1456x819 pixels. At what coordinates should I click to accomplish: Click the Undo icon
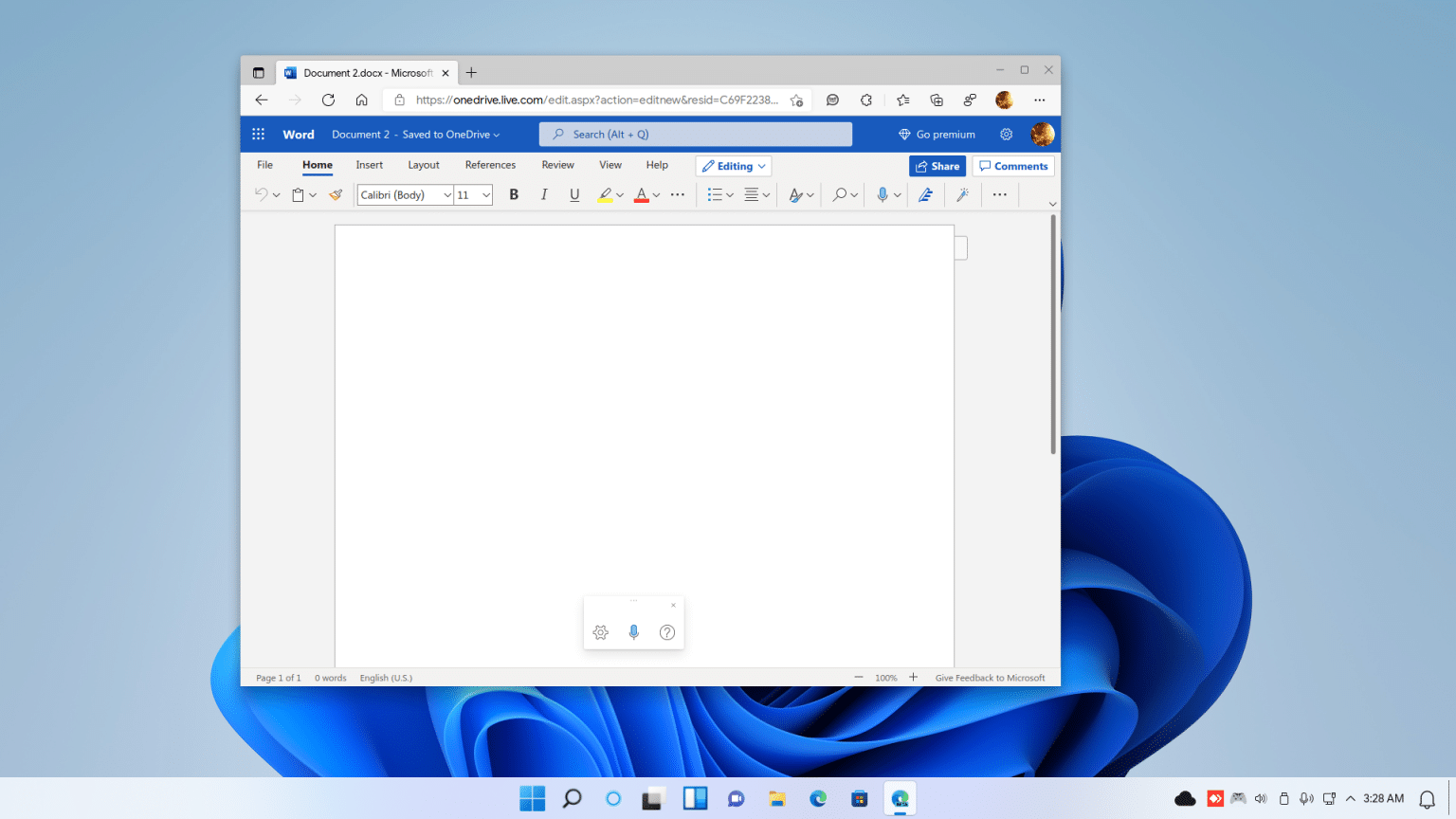(262, 194)
